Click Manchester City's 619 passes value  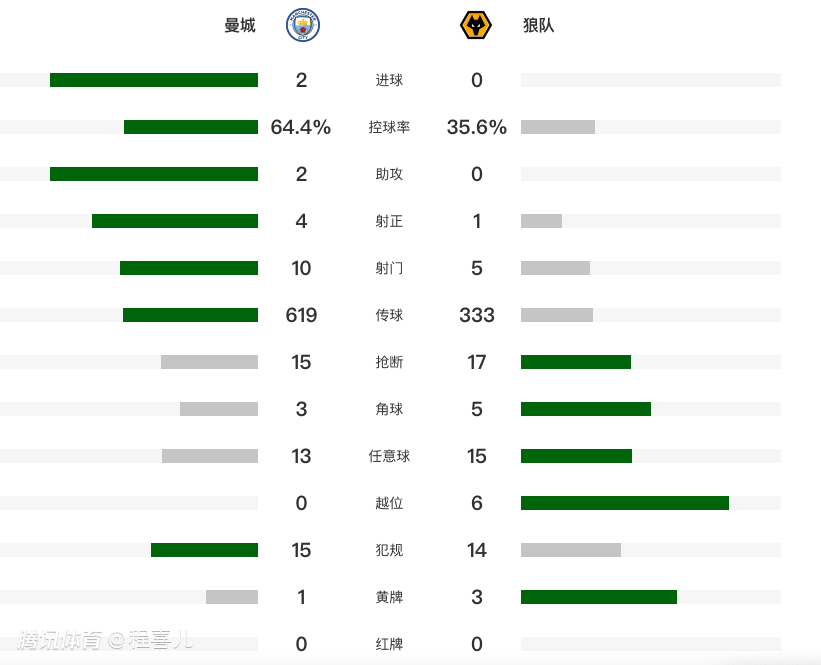coord(301,315)
